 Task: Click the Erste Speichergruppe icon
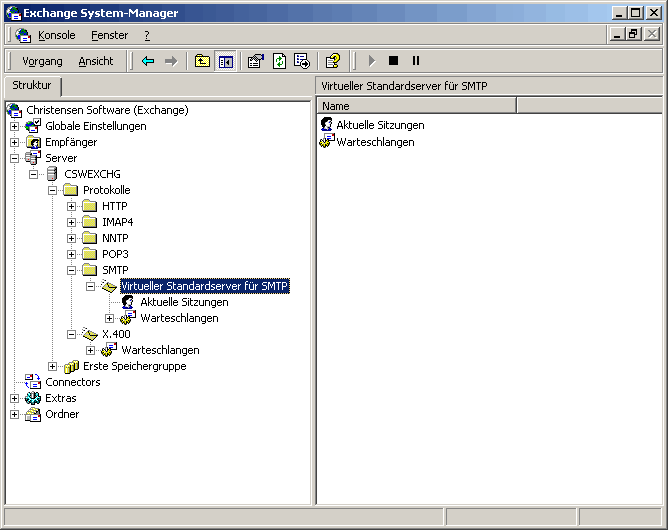[71, 366]
